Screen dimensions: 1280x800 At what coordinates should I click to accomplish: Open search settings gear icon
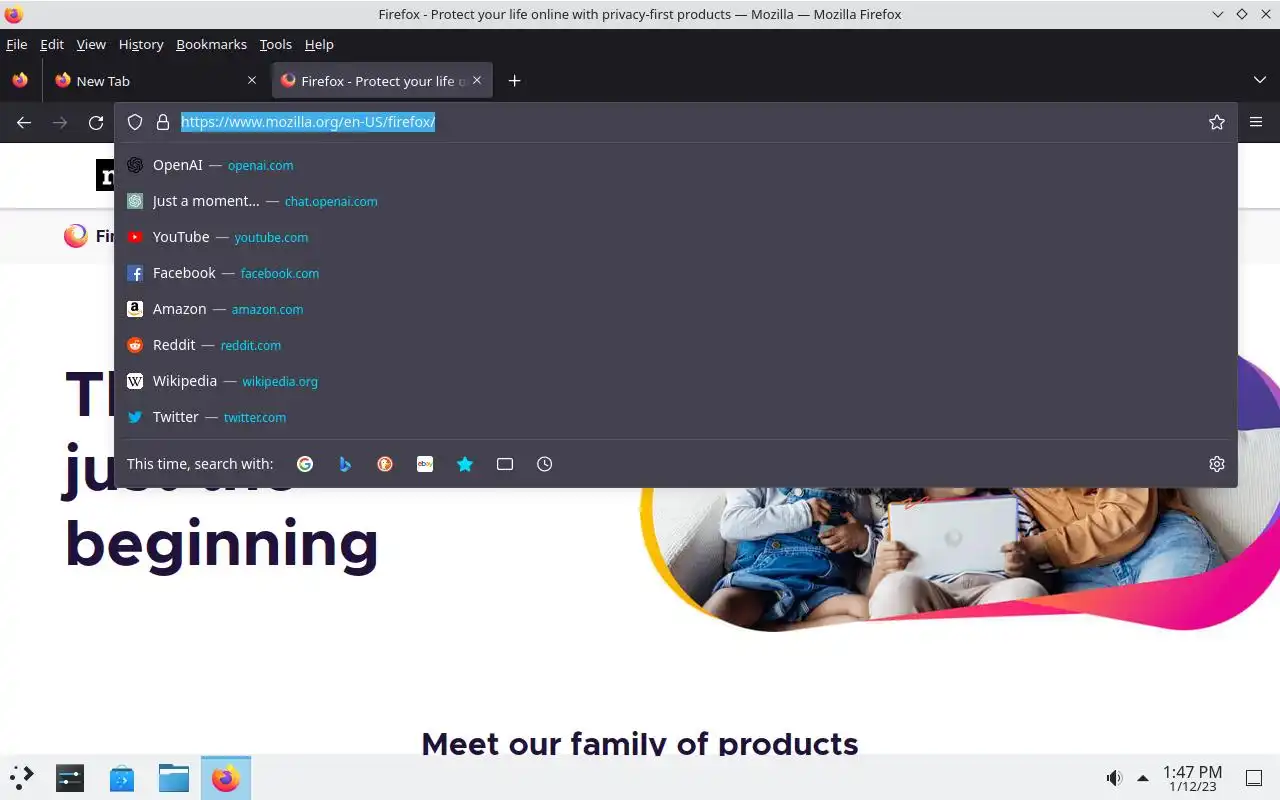1217,464
